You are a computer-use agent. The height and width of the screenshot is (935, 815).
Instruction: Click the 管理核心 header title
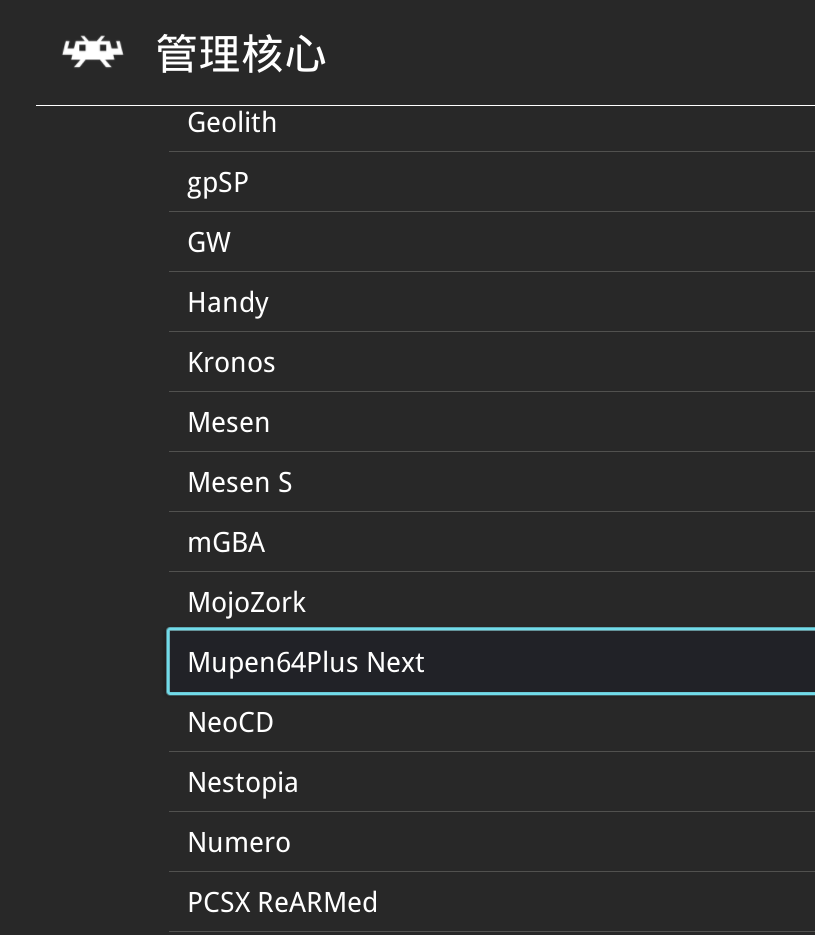pos(241,54)
